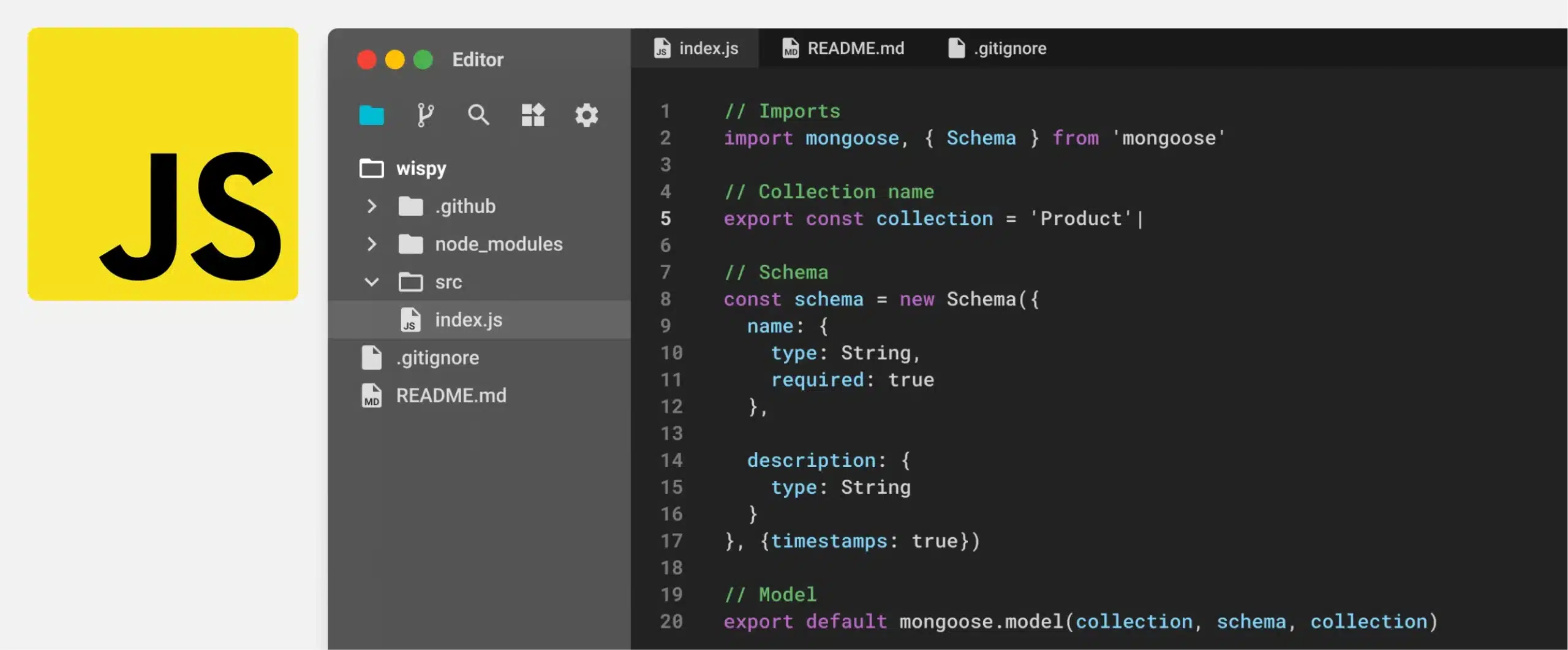The width and height of the screenshot is (1568, 650).
Task: Select the src folder name
Action: click(x=448, y=282)
